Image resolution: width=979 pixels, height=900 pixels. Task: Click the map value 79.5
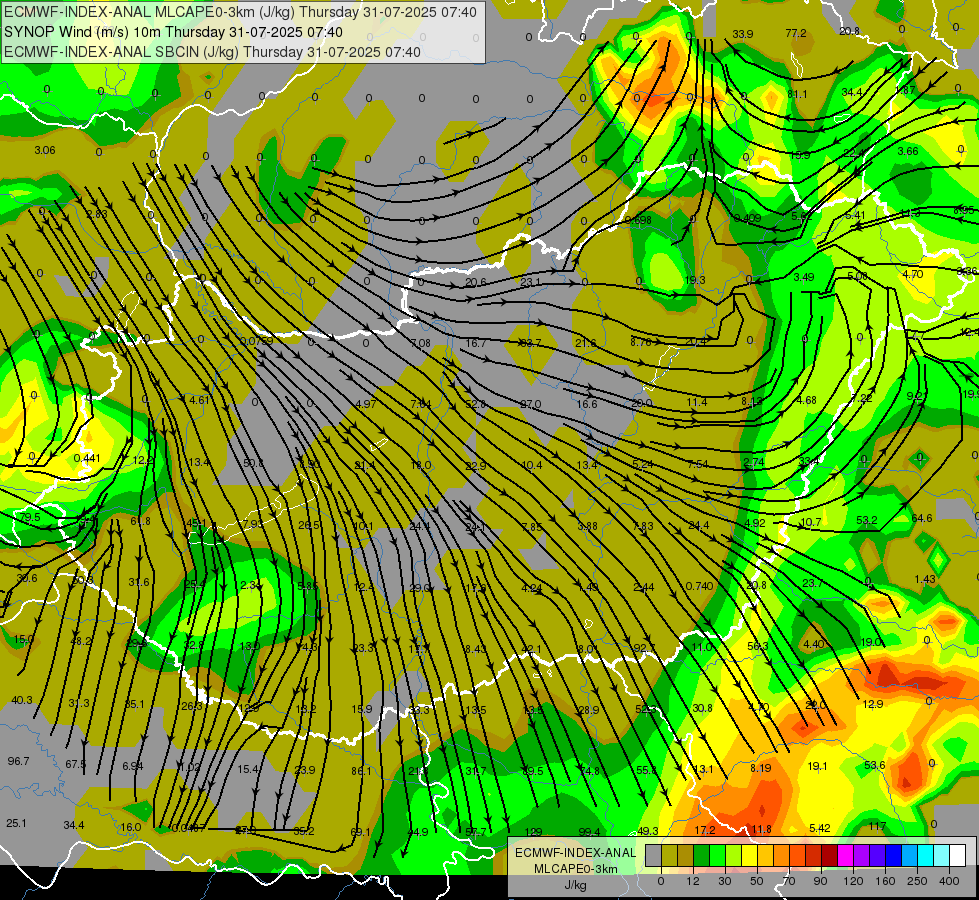[x=30, y=517]
